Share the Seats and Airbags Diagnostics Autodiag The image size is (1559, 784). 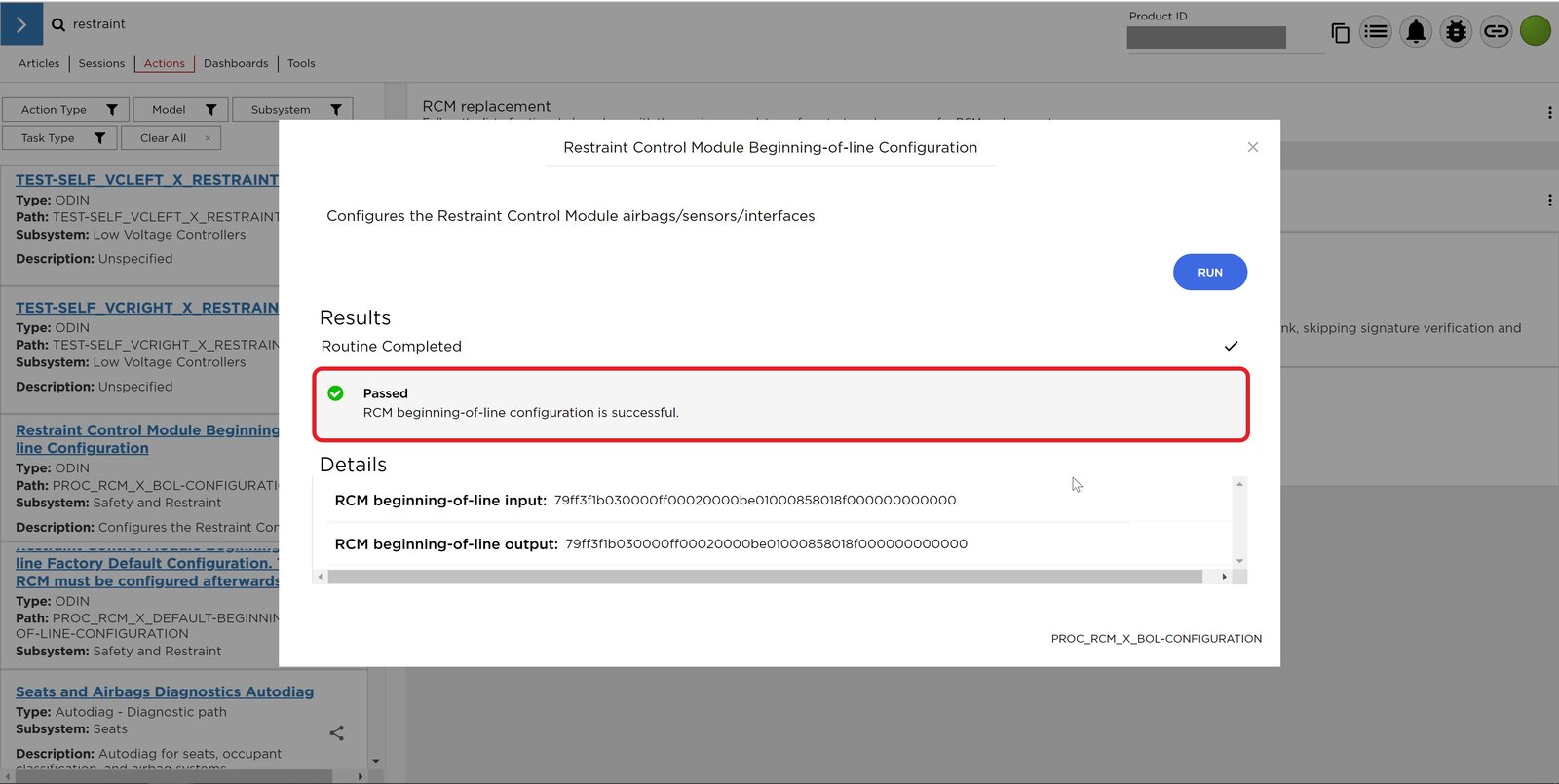click(337, 733)
